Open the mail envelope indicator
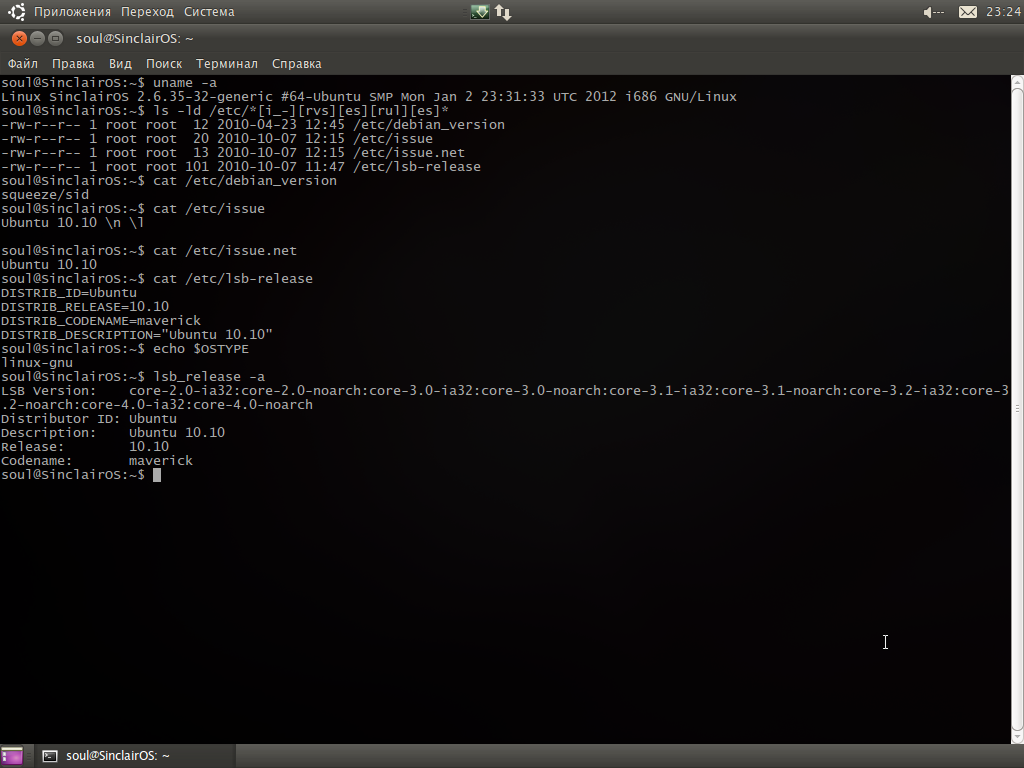 point(967,12)
